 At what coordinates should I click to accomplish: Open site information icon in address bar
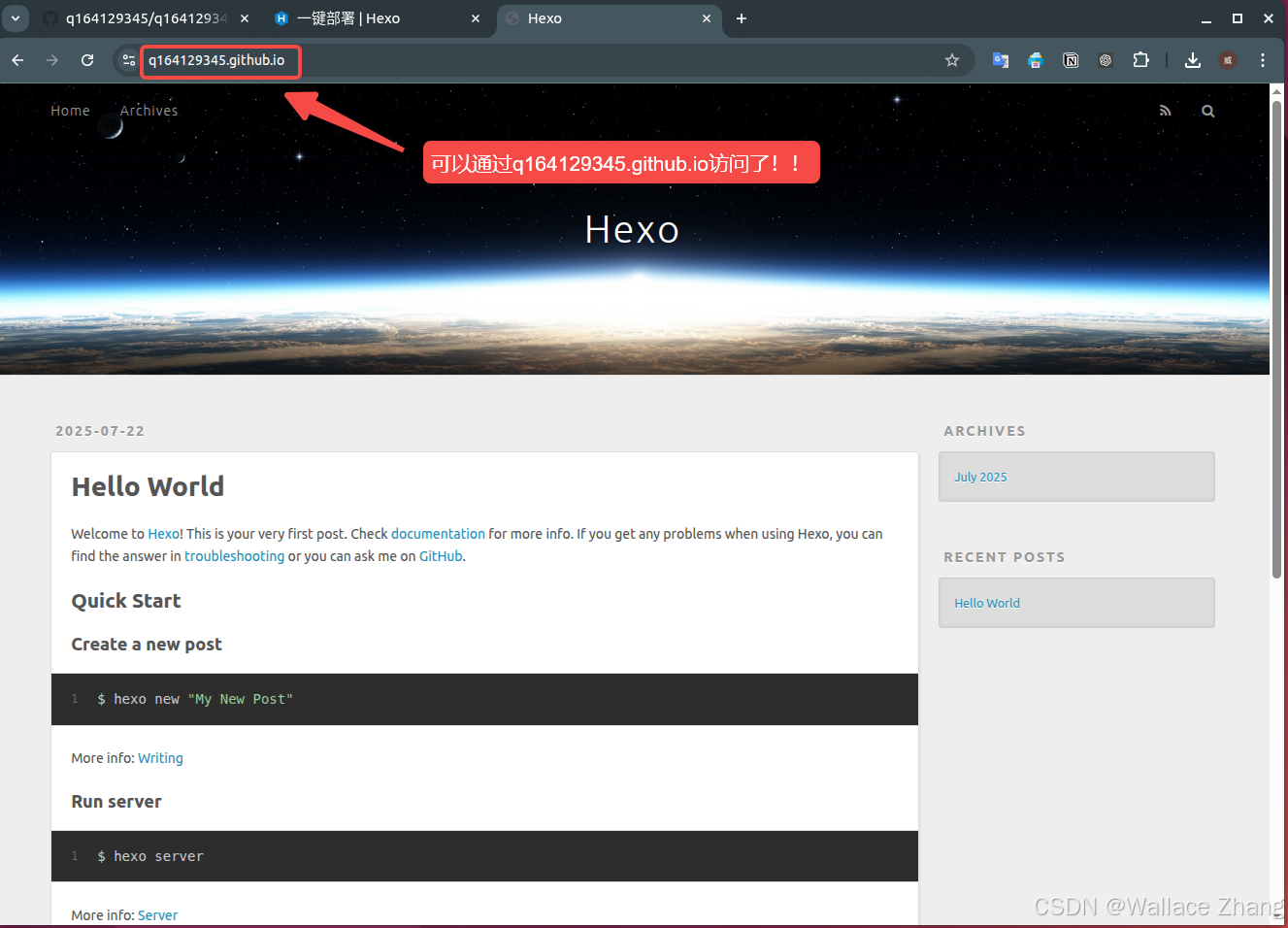128,60
